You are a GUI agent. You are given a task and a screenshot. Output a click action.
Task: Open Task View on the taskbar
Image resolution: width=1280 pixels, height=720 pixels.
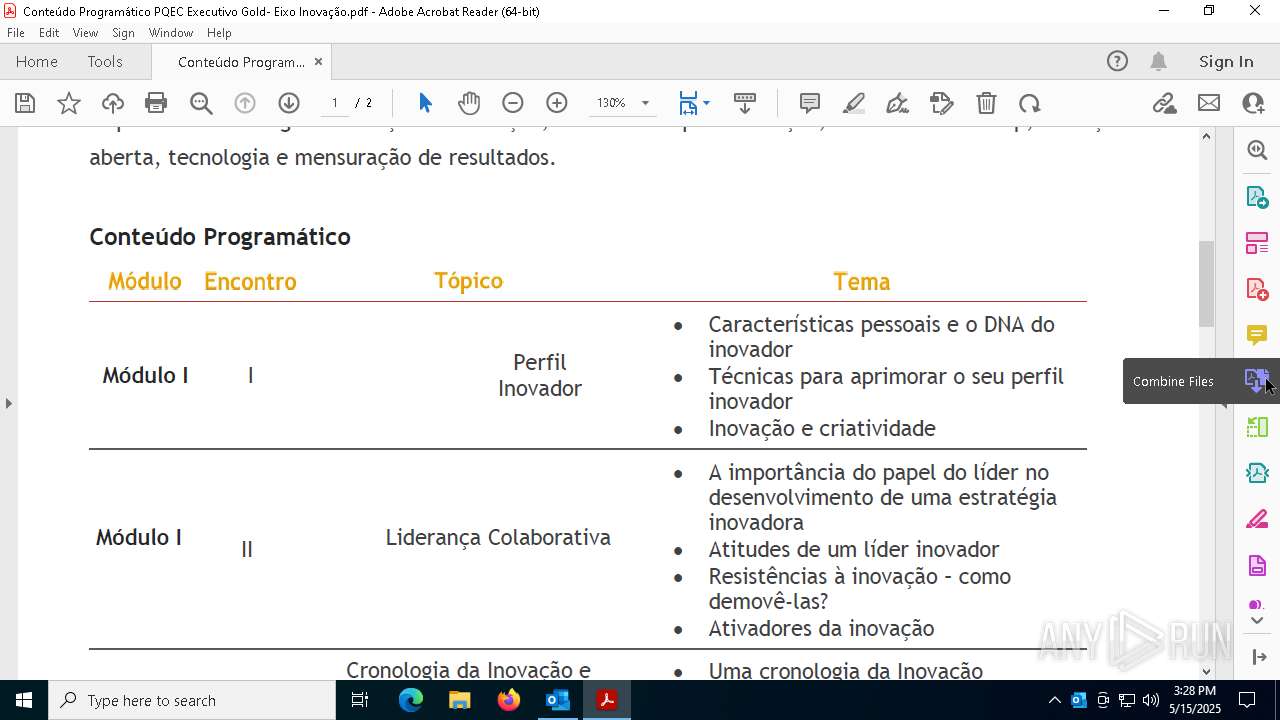[x=360, y=700]
